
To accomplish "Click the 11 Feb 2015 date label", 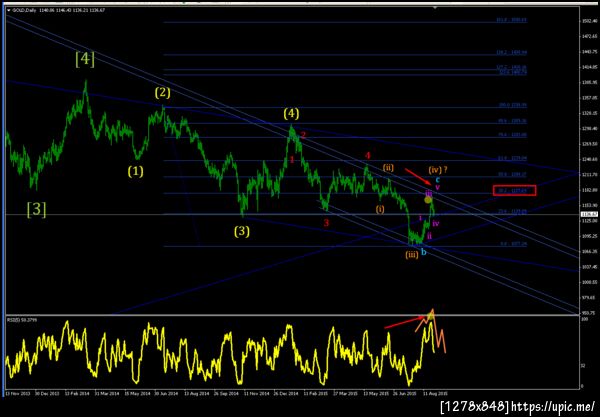I will click(x=316, y=393).
